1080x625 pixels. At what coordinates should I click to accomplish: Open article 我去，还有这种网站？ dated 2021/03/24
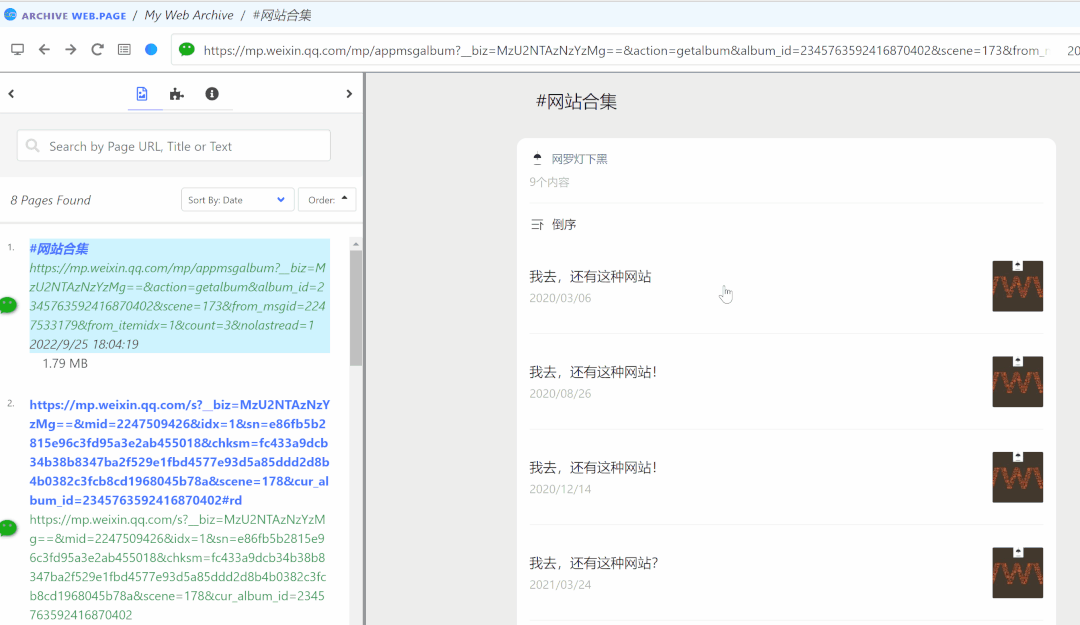point(594,563)
